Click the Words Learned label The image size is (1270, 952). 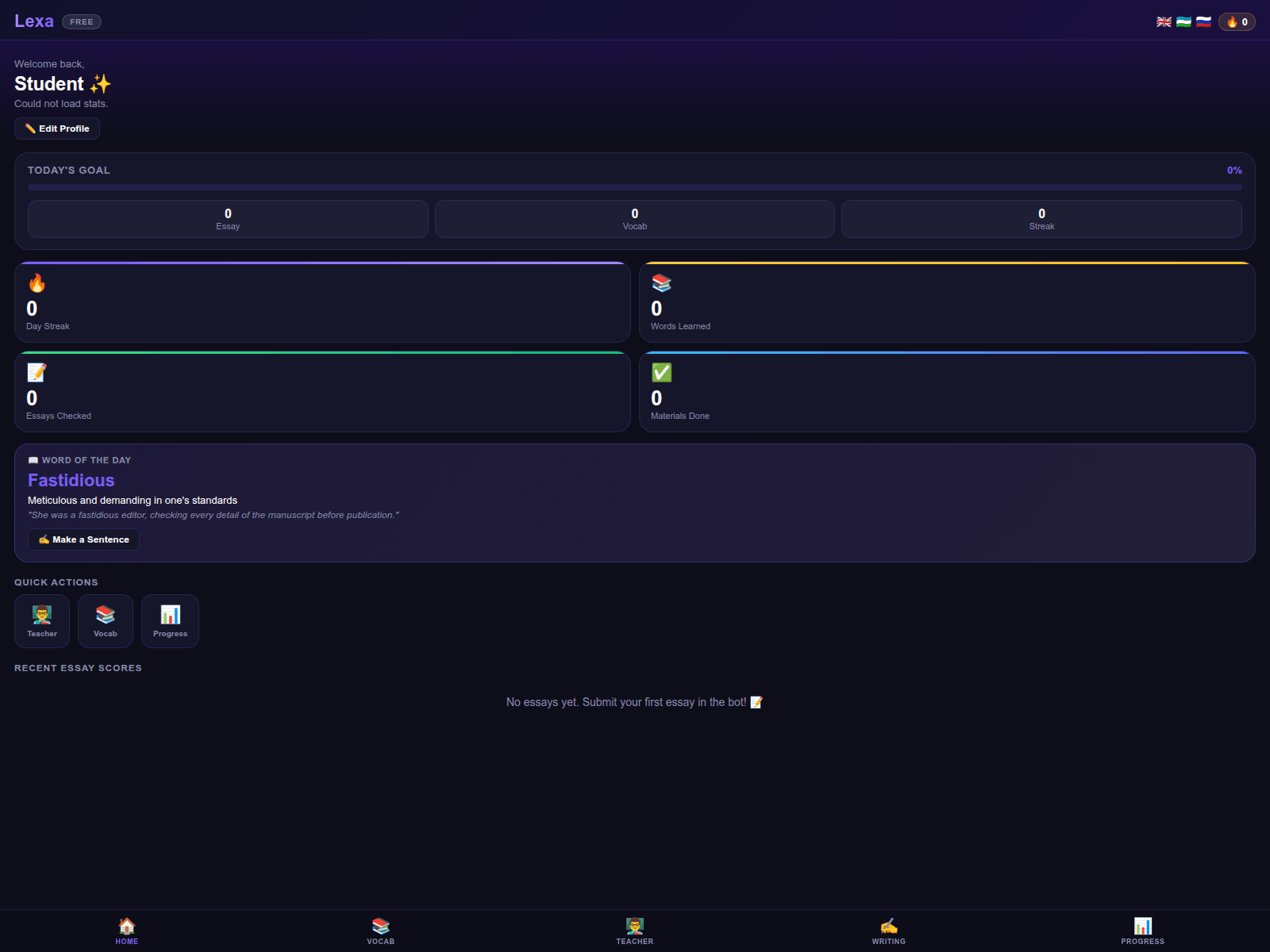[x=680, y=326]
